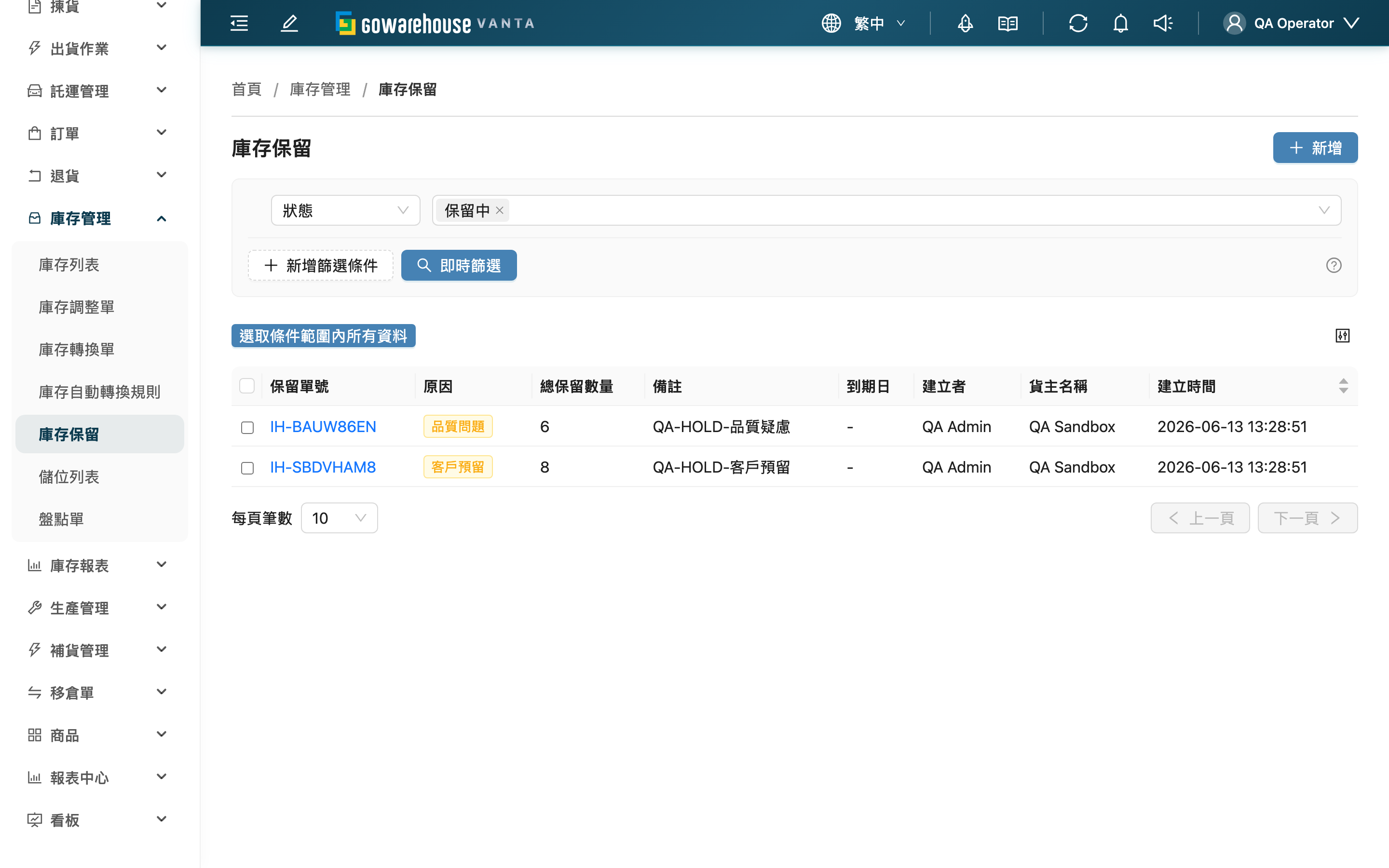Open the 繁中 language dropdown
The width and height of the screenshot is (1389, 868).
[881, 23]
